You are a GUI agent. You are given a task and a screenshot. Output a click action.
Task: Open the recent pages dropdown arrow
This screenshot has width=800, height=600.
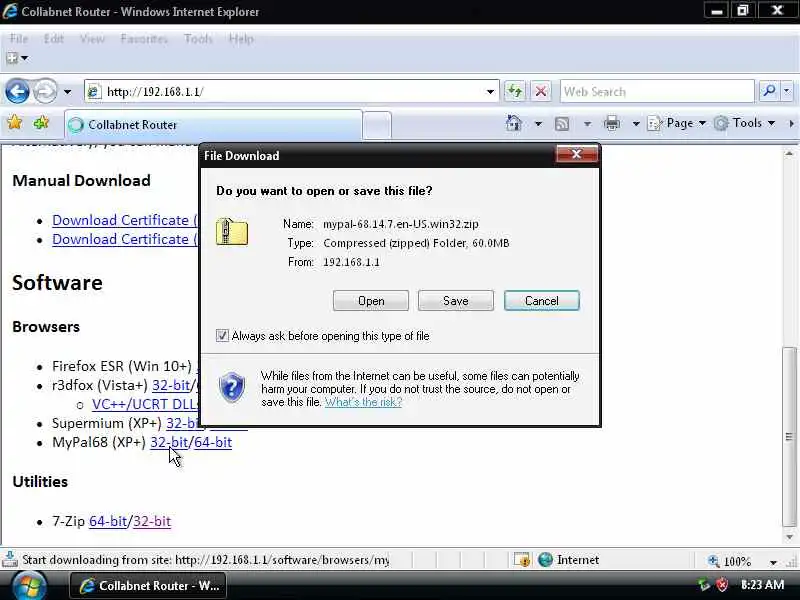click(x=67, y=92)
